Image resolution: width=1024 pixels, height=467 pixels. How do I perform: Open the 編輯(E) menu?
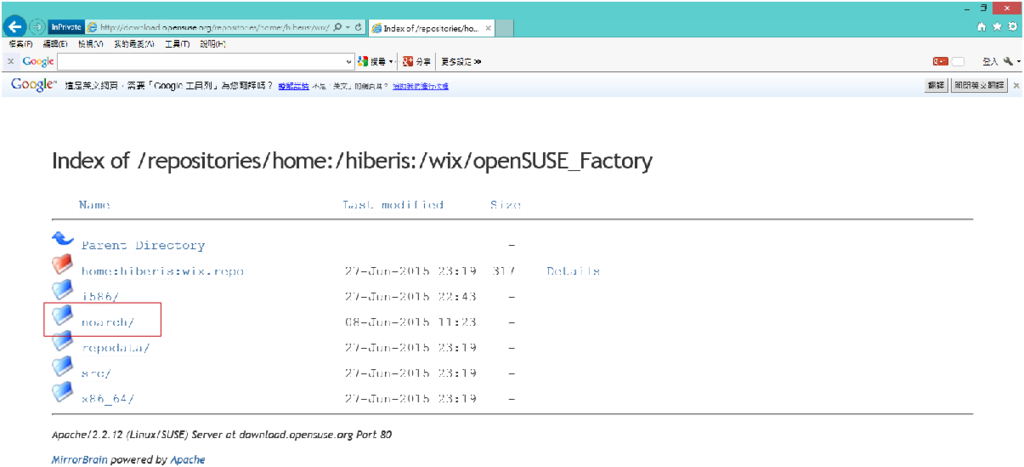(x=55, y=44)
